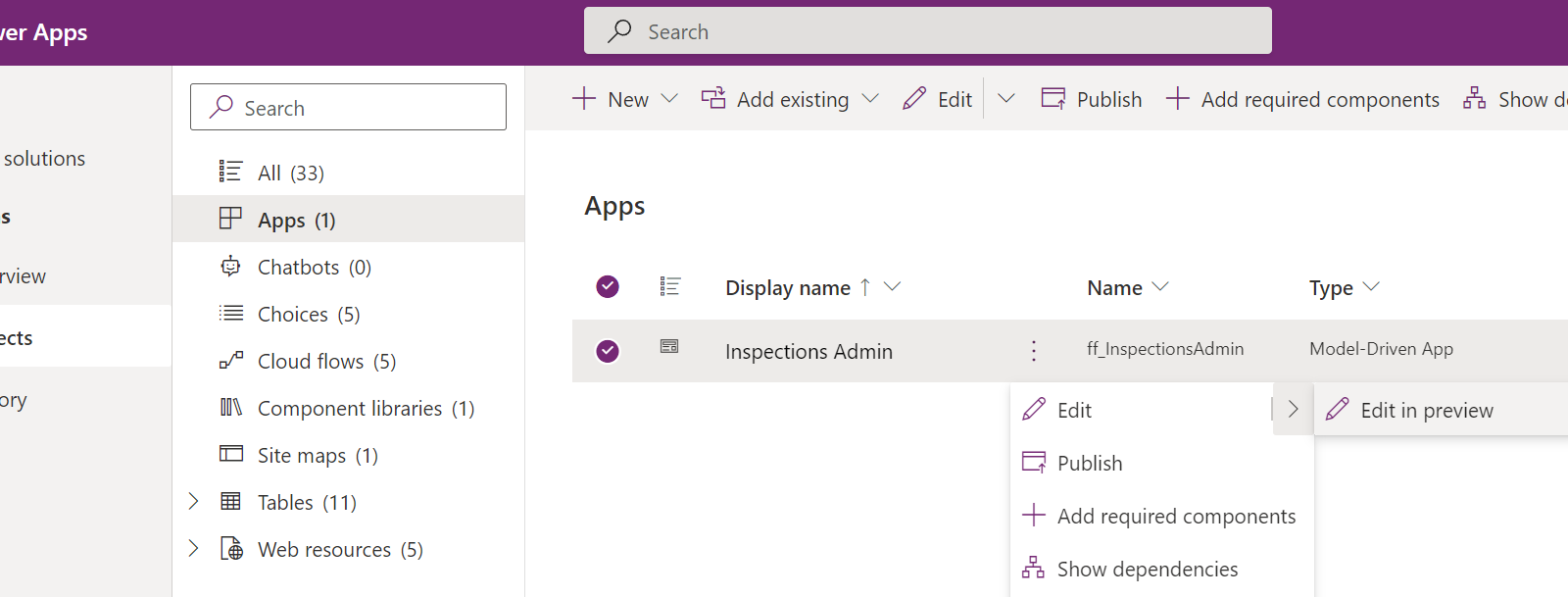Click the All list icon
Image resolution: width=1568 pixels, height=597 pixels.
230,172
